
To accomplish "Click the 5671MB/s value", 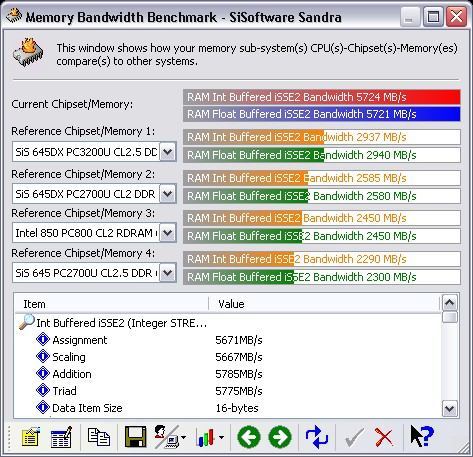I will tap(239, 340).
